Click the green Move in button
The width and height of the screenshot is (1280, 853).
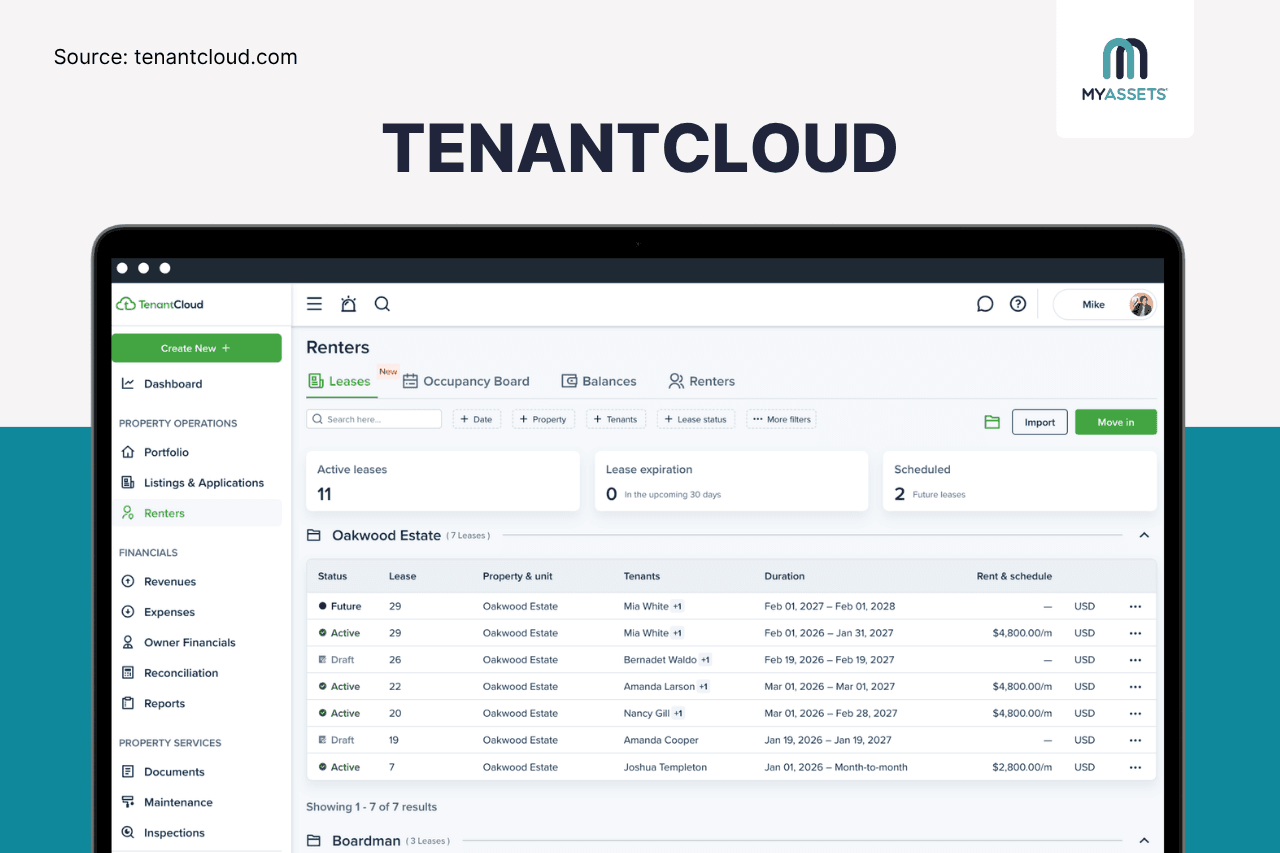[1116, 422]
